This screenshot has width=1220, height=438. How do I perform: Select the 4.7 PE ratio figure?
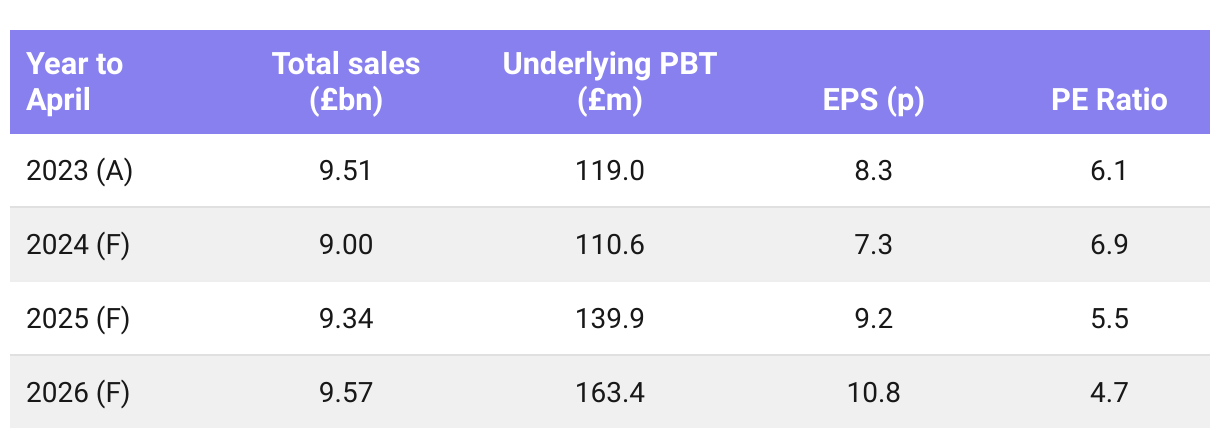[1109, 393]
